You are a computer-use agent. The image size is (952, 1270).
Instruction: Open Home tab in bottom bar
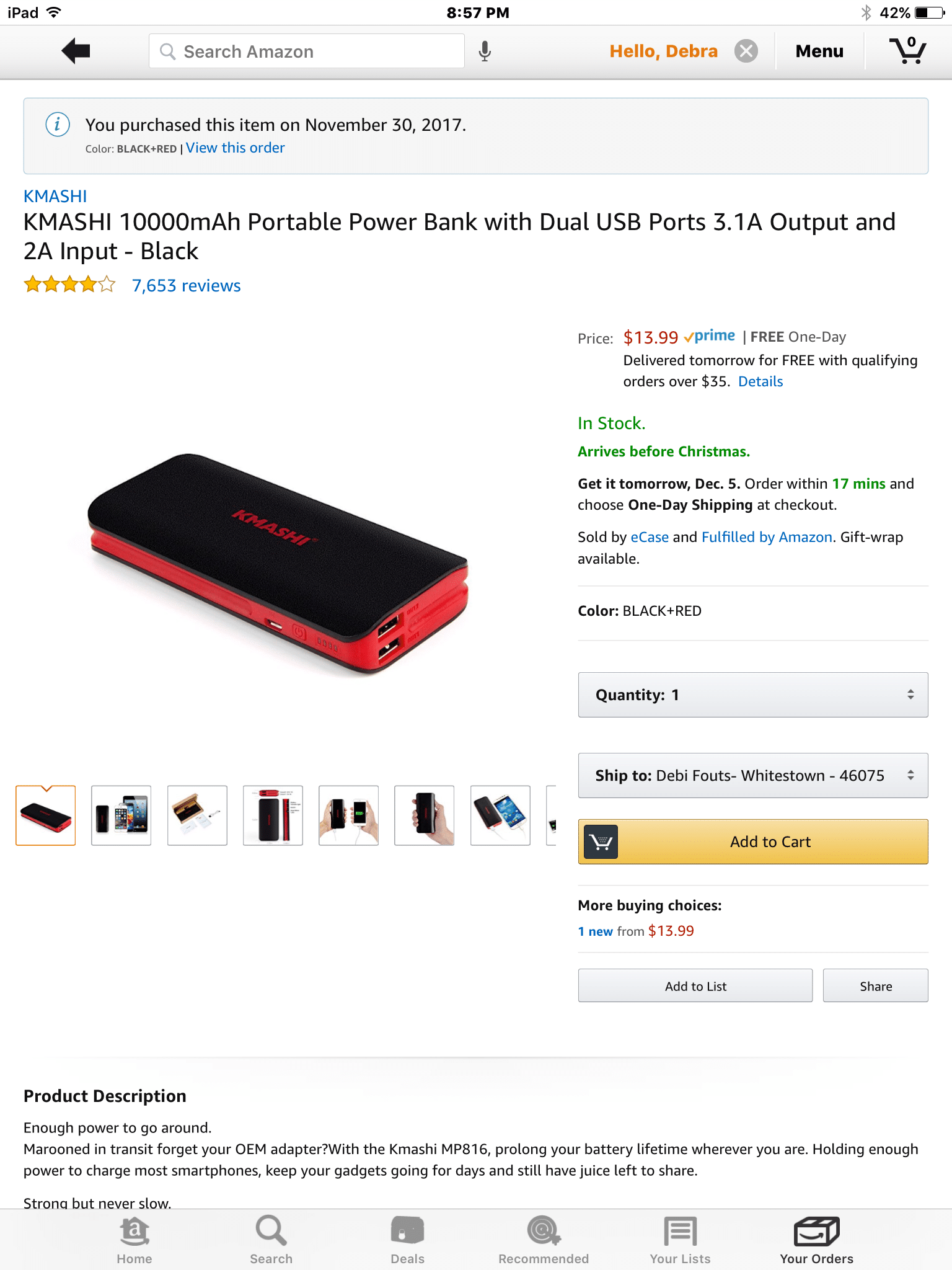[x=134, y=1240]
